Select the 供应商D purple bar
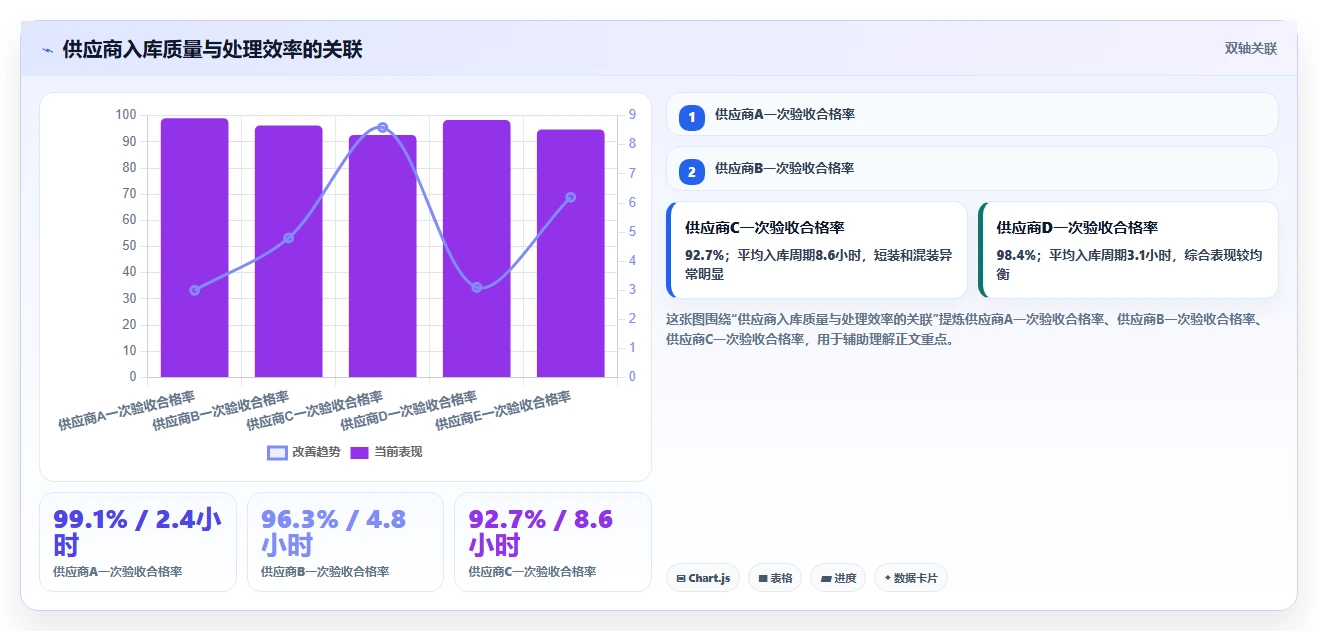This screenshot has height=631, width=1318. (x=477, y=248)
